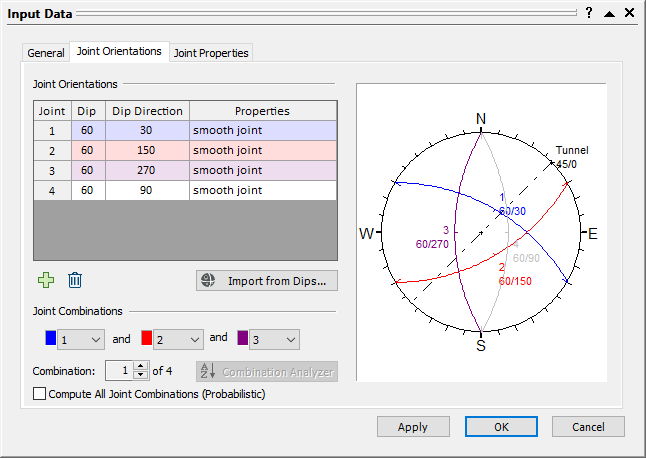Click the Dip cell of joint 2
This screenshot has width=646, height=458.
click(88, 150)
